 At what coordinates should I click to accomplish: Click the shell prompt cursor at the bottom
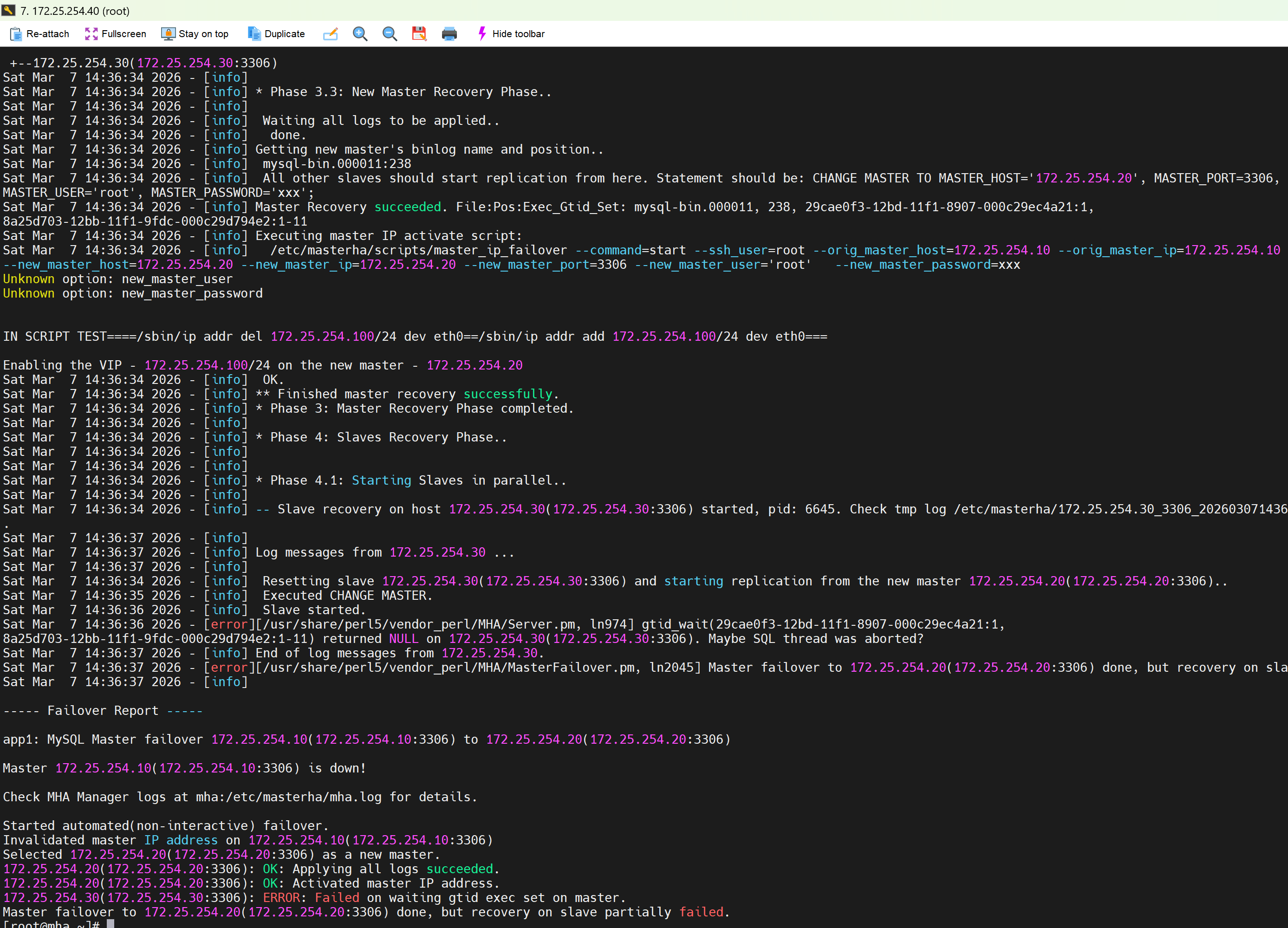point(111,924)
